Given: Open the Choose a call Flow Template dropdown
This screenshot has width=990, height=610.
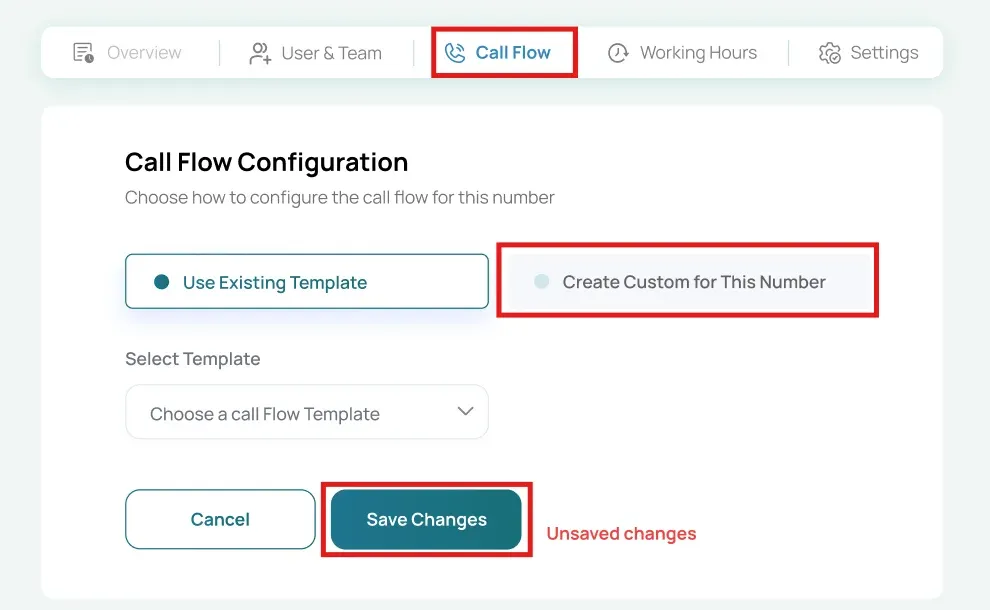Looking at the screenshot, I should 307,412.
